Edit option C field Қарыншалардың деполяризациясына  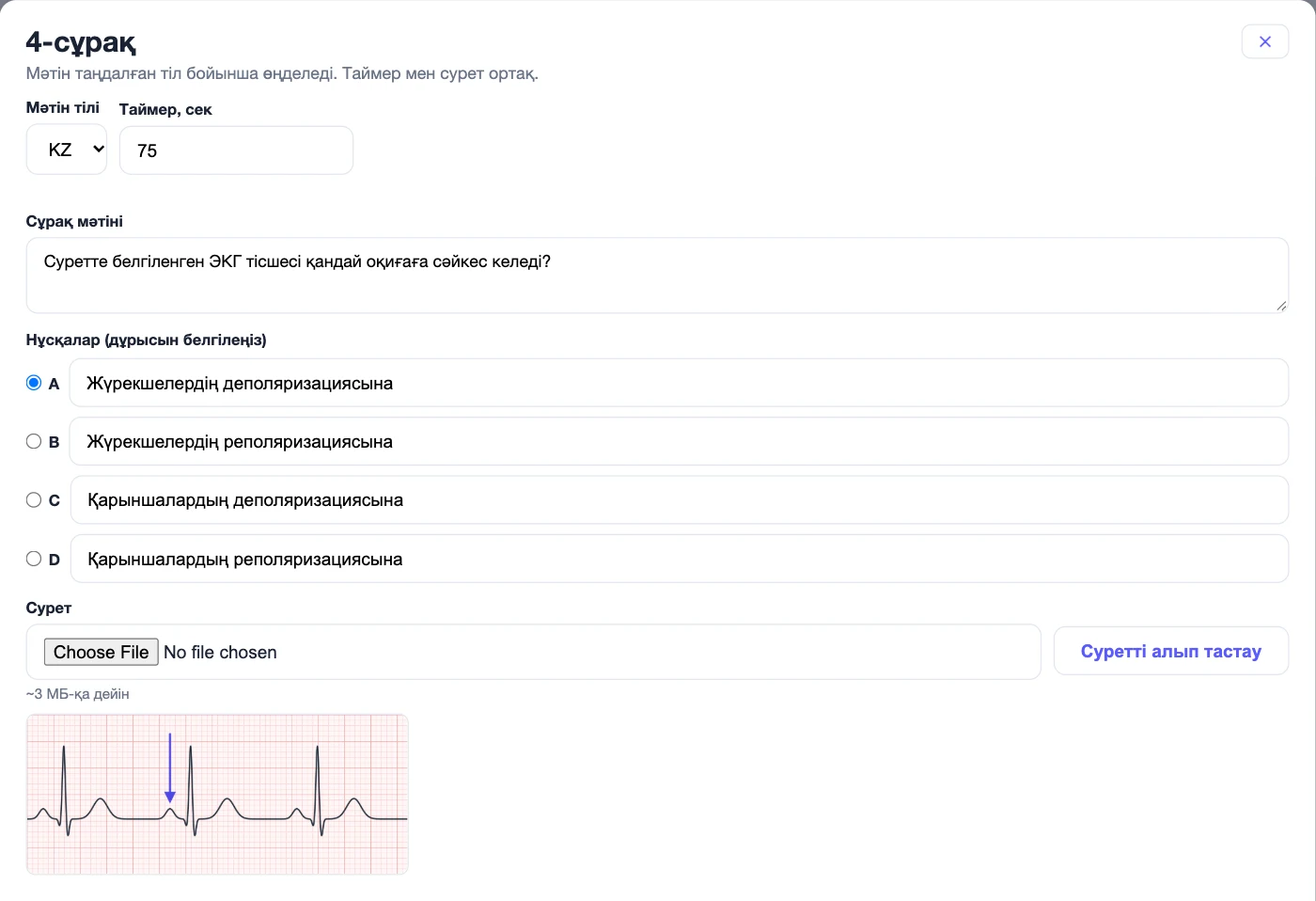coord(679,500)
